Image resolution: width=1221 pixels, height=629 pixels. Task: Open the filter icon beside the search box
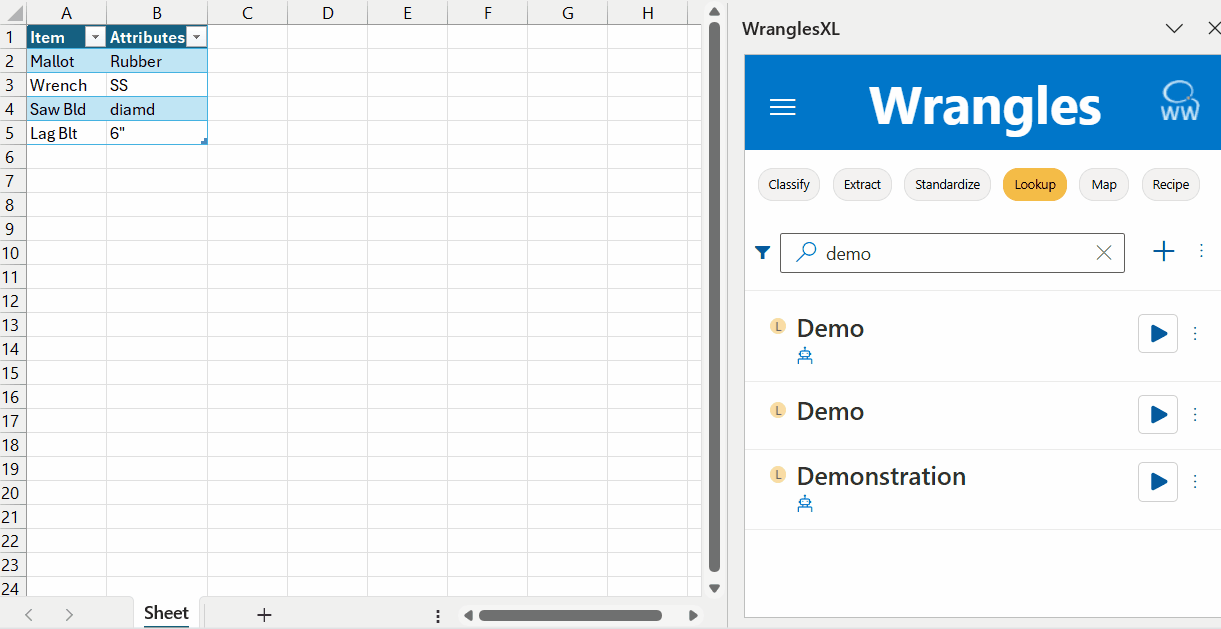pyautogui.click(x=762, y=253)
